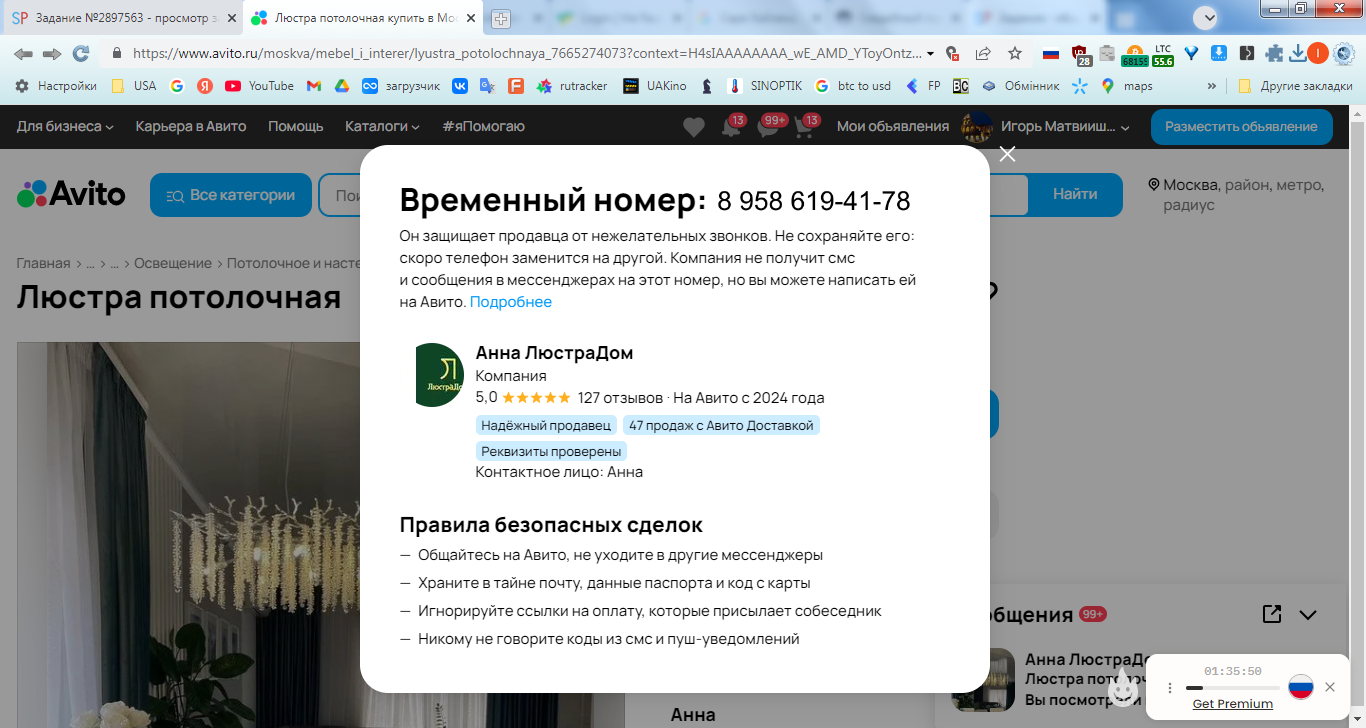The height and width of the screenshot is (728, 1366).
Task: Open the YouTube bookmark
Action: (x=260, y=86)
